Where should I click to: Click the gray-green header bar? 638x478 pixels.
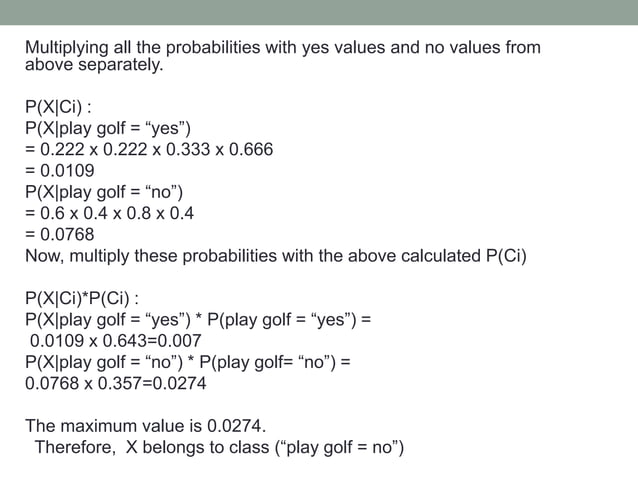click(319, 12)
